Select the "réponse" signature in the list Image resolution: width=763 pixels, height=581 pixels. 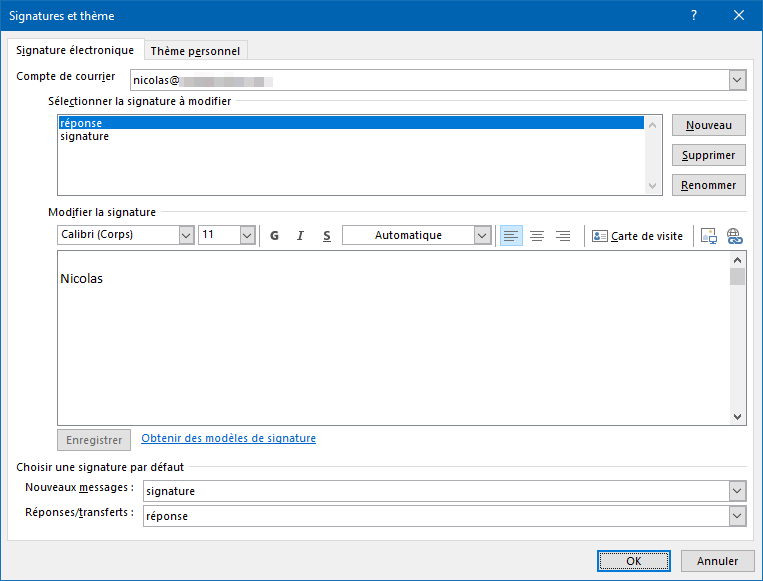pos(351,123)
